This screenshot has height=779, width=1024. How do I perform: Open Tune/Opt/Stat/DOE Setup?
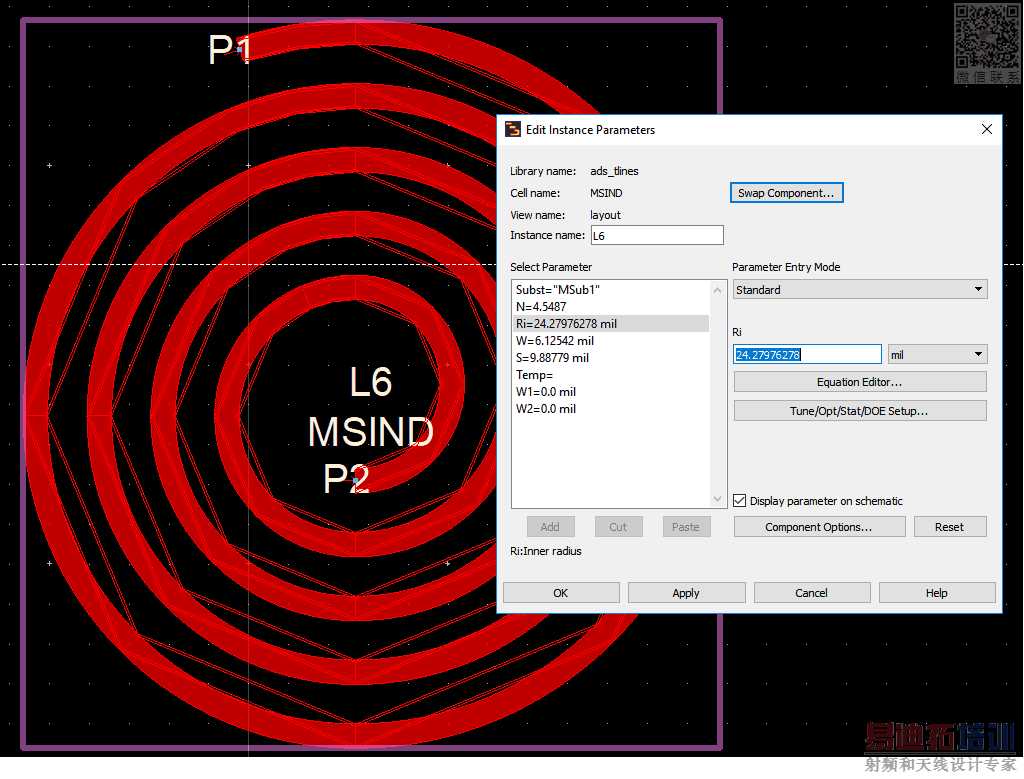coord(860,411)
